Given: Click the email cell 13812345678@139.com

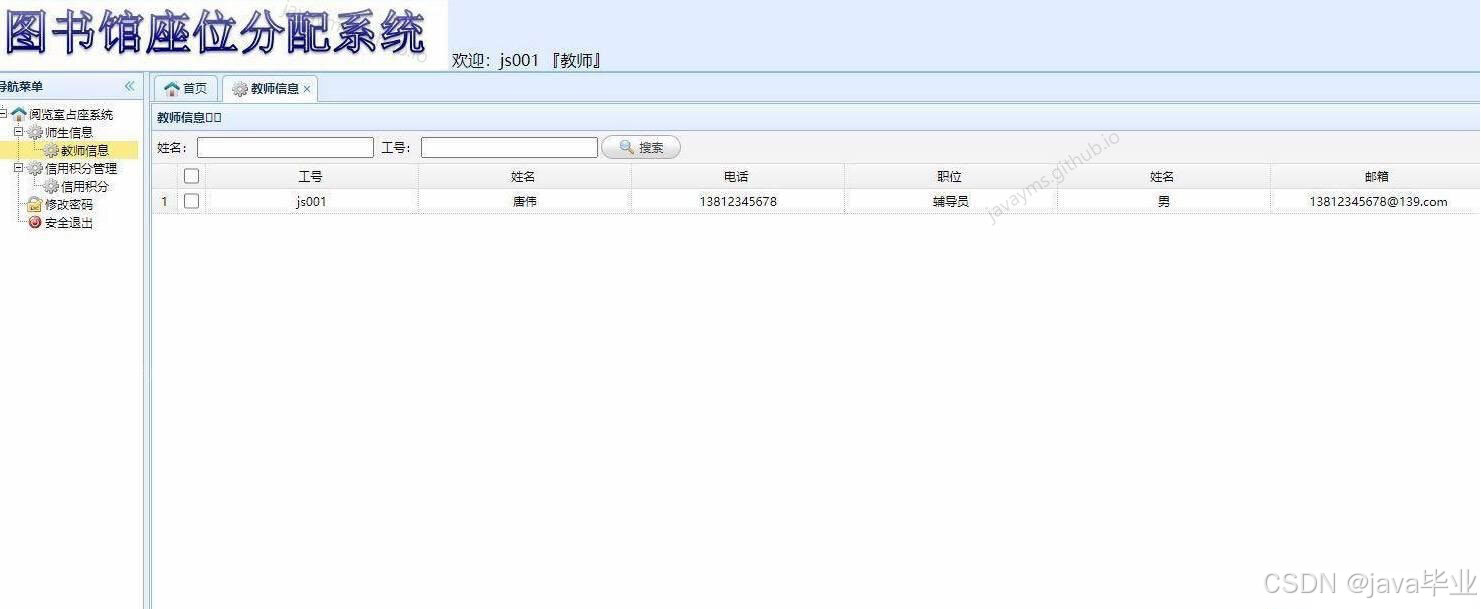Looking at the screenshot, I should (x=1377, y=201).
